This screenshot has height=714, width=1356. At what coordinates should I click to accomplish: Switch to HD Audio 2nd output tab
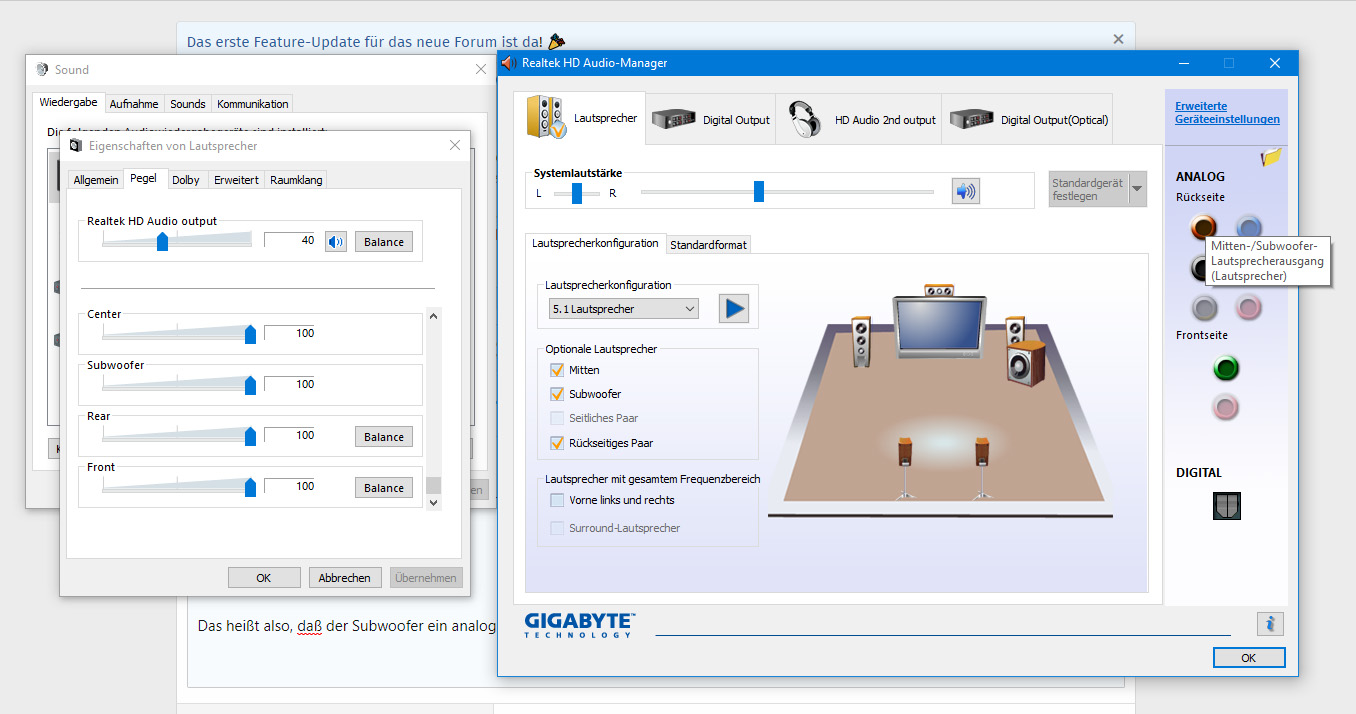(x=860, y=120)
